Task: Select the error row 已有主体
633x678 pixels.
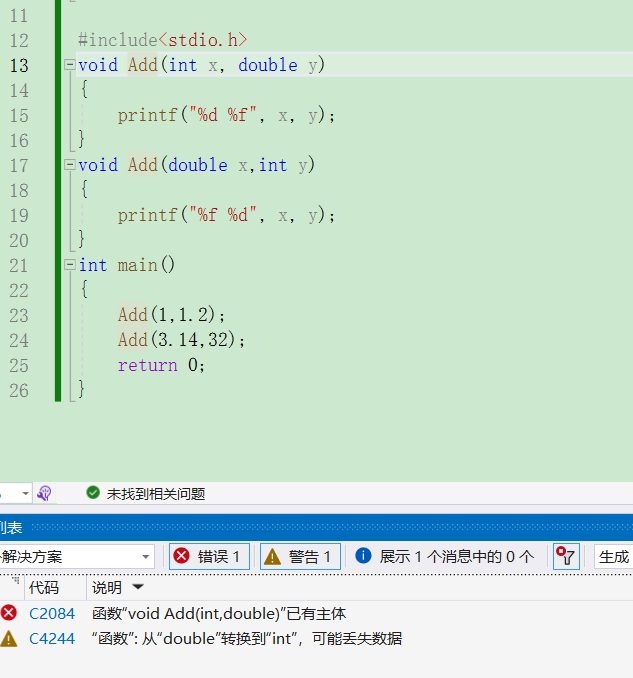Action: coord(316,614)
